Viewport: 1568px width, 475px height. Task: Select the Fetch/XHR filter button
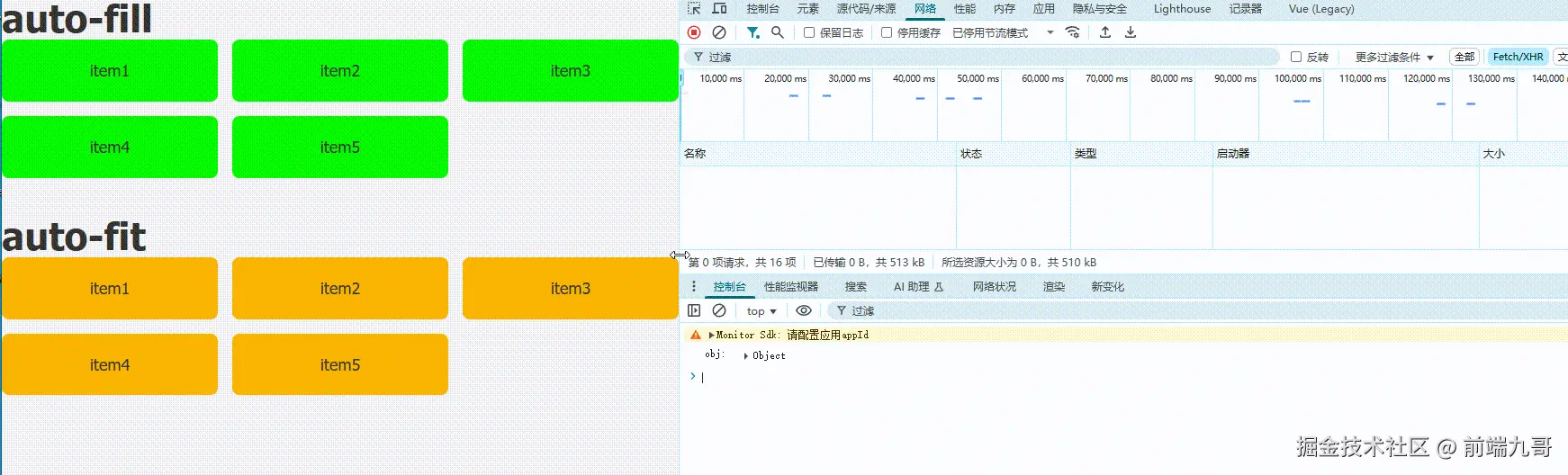[1518, 57]
